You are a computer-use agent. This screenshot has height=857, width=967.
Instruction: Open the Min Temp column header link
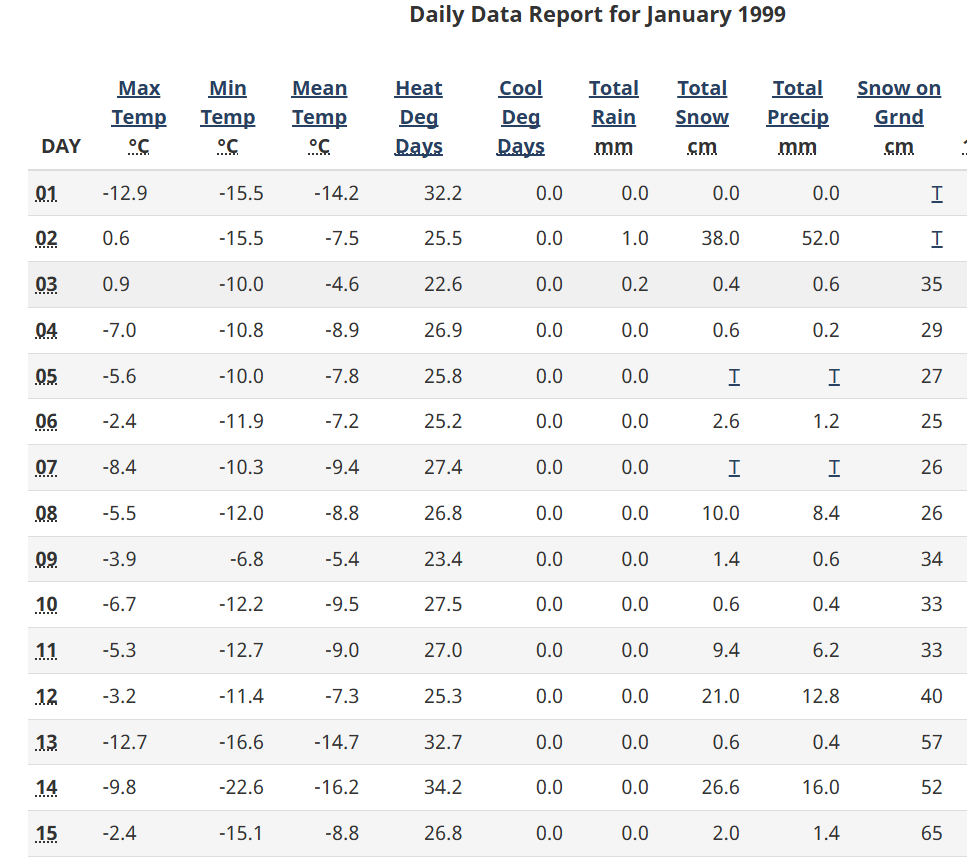coord(228,117)
